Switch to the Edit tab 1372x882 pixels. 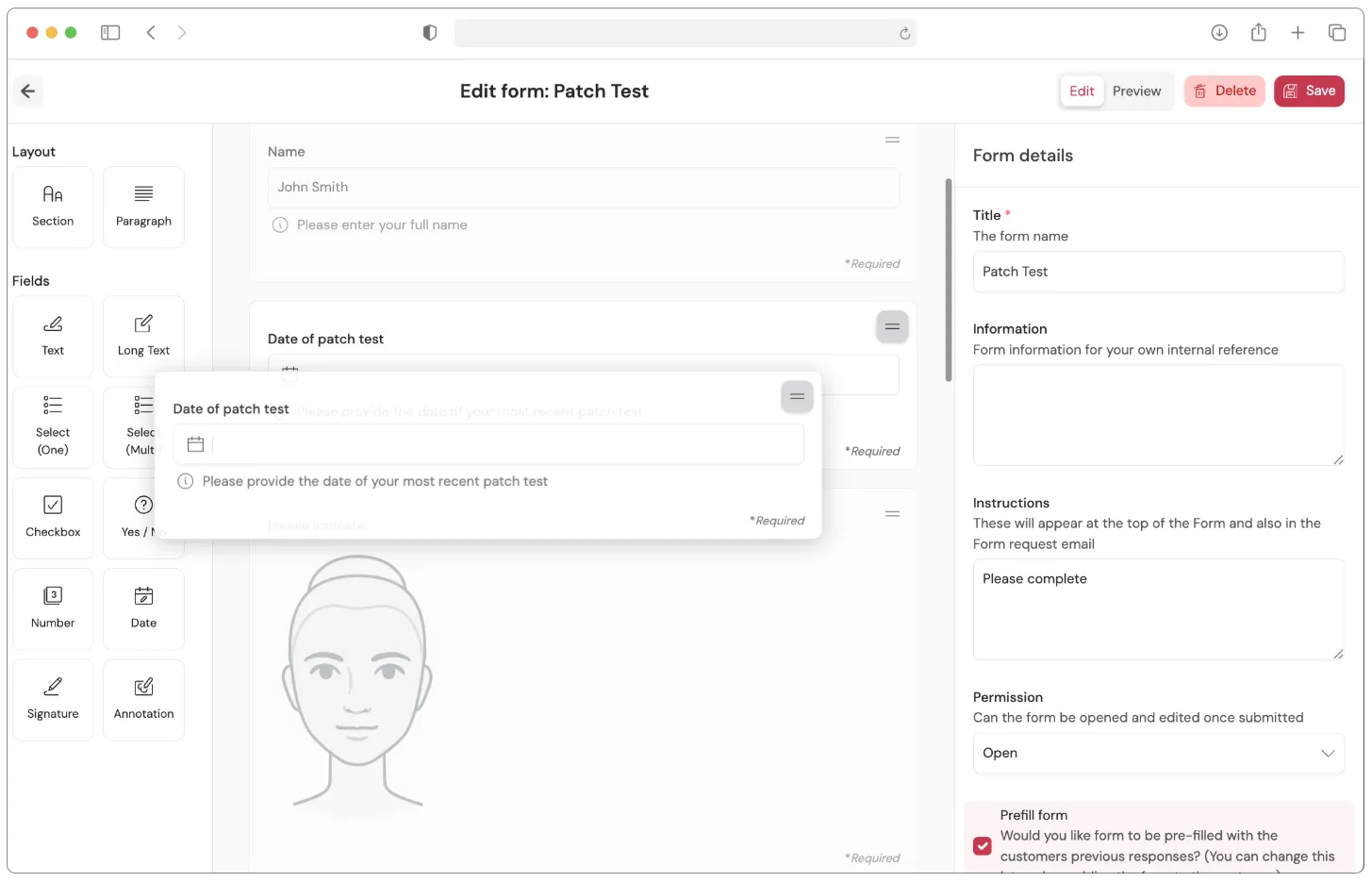coord(1082,92)
